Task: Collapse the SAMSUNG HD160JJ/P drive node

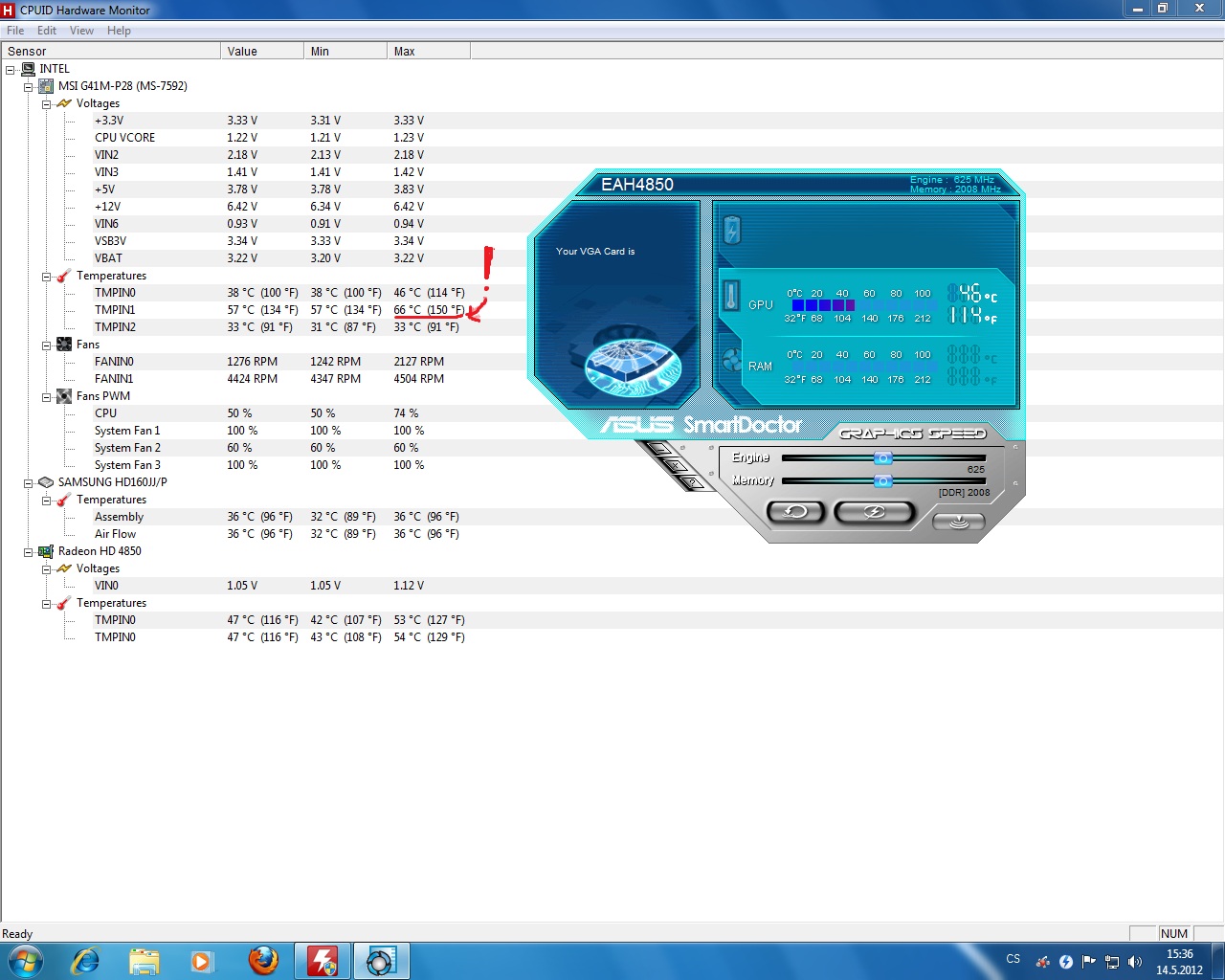Action: click(x=29, y=483)
